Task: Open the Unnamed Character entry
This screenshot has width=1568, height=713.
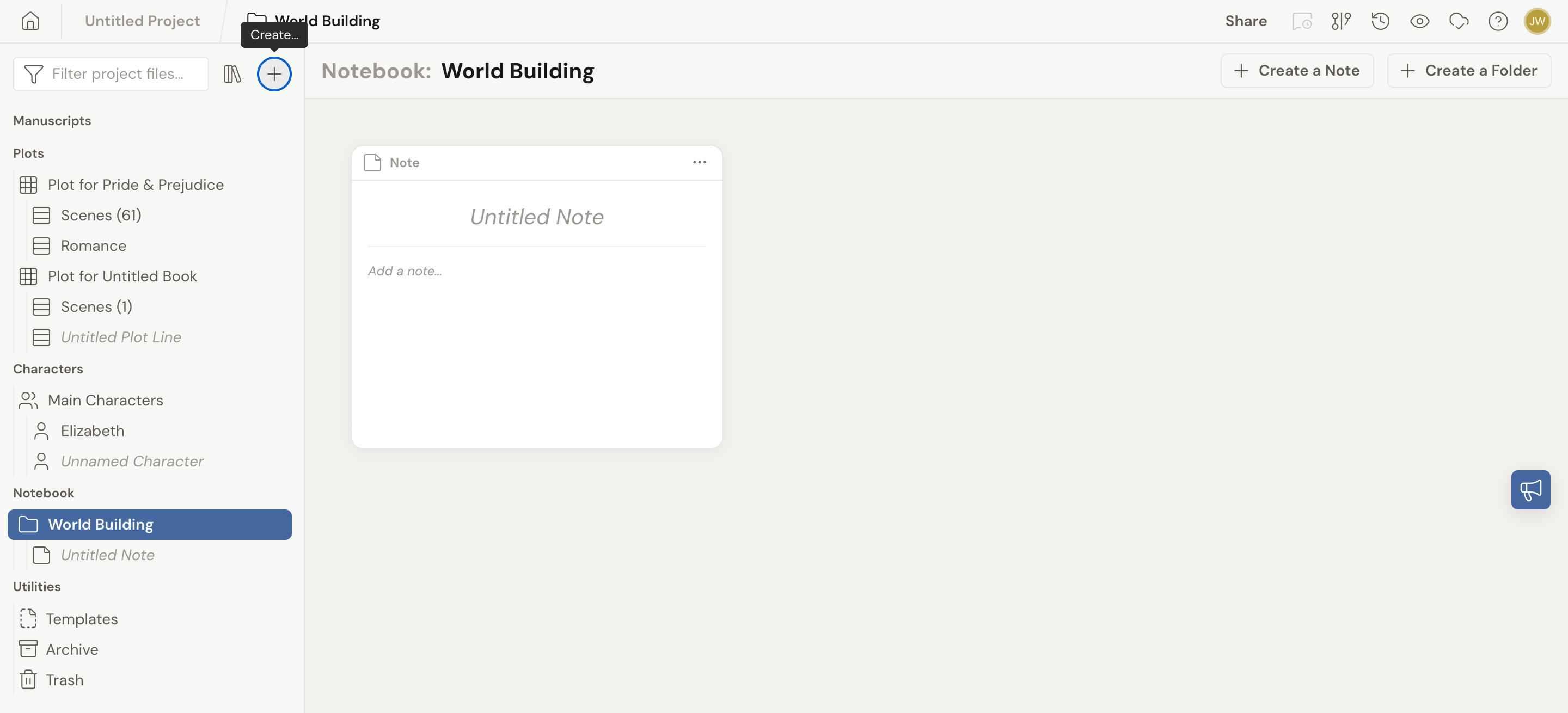Action: point(132,461)
